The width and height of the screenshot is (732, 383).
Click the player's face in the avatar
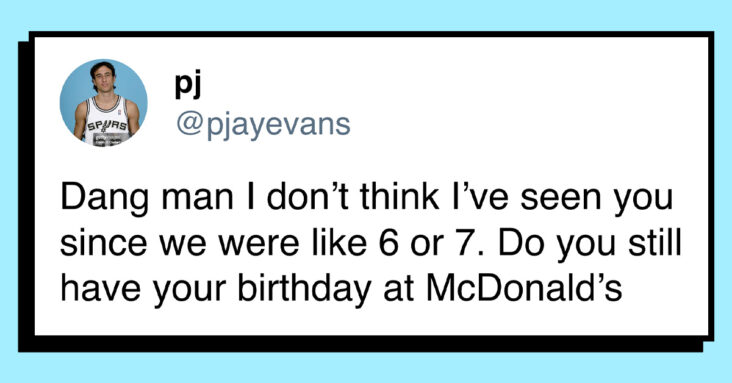click(103, 78)
